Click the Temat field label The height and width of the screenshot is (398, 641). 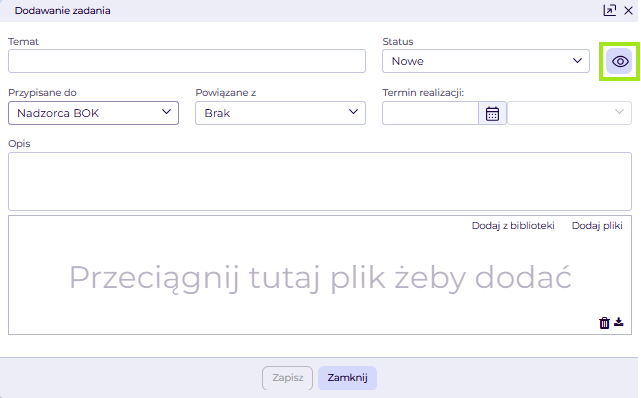coord(23,42)
